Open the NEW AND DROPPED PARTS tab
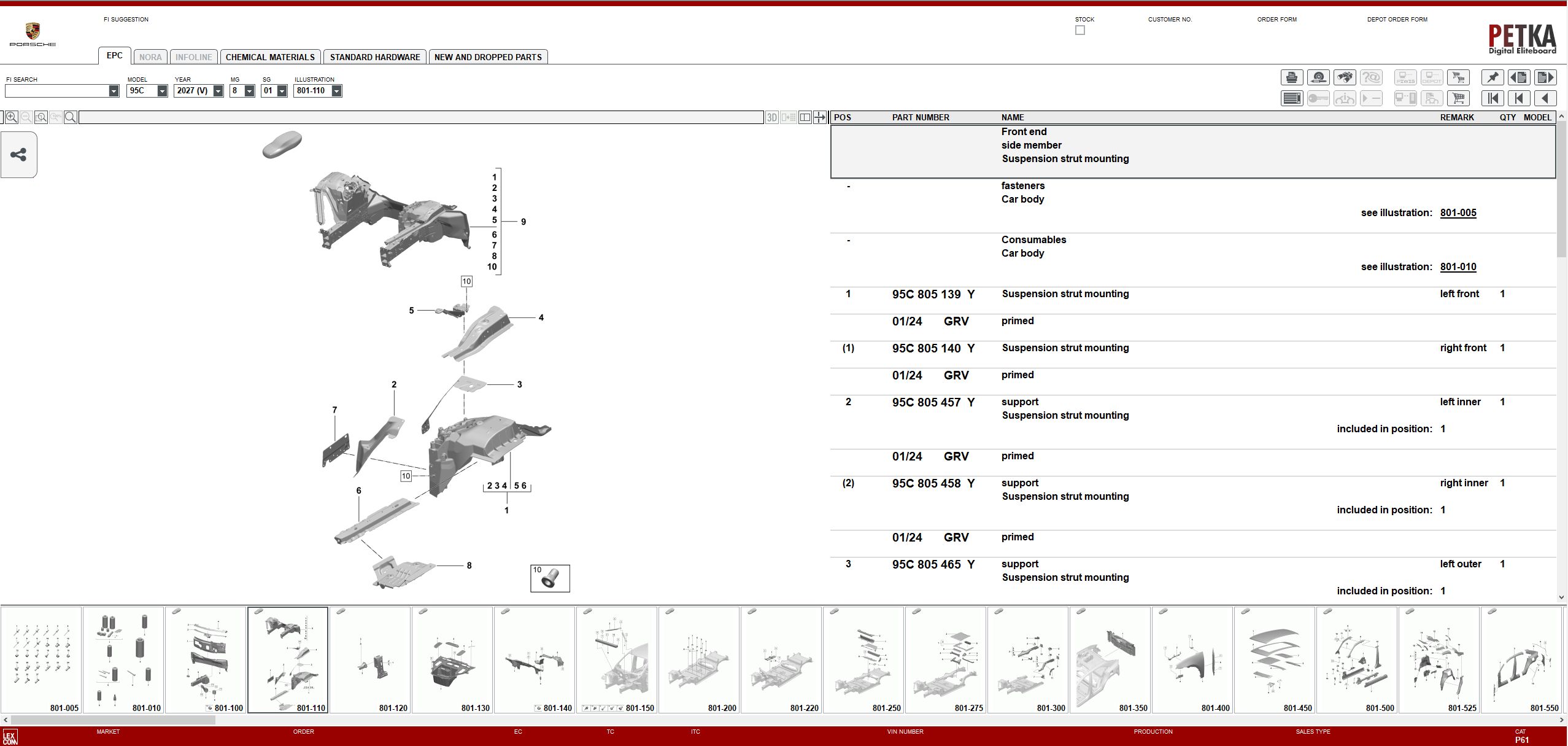This screenshot has width=1568, height=746. (488, 57)
